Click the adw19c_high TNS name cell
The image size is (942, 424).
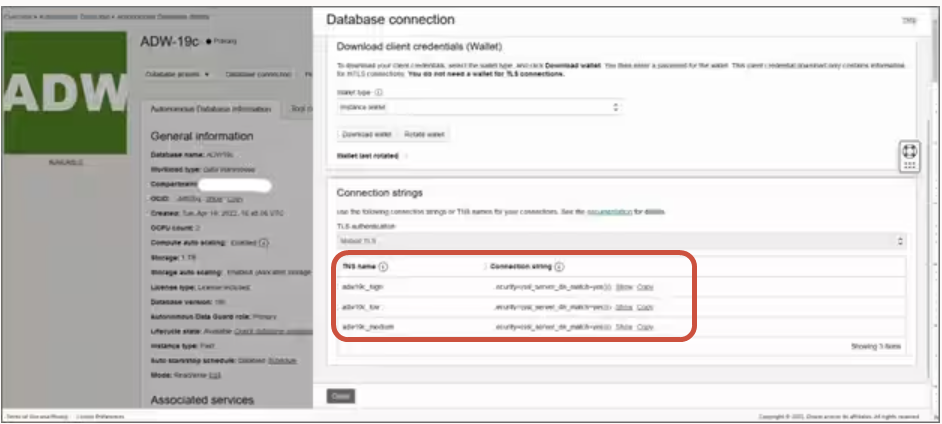click(362, 287)
